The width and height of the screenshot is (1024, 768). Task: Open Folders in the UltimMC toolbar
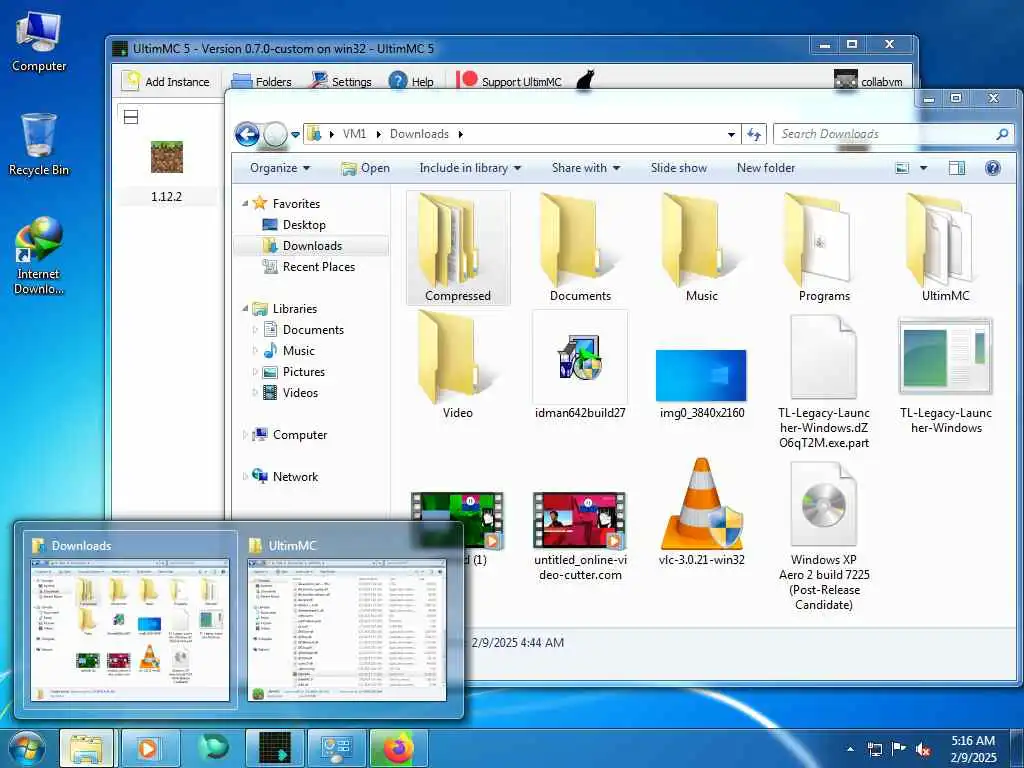pyautogui.click(x=262, y=82)
